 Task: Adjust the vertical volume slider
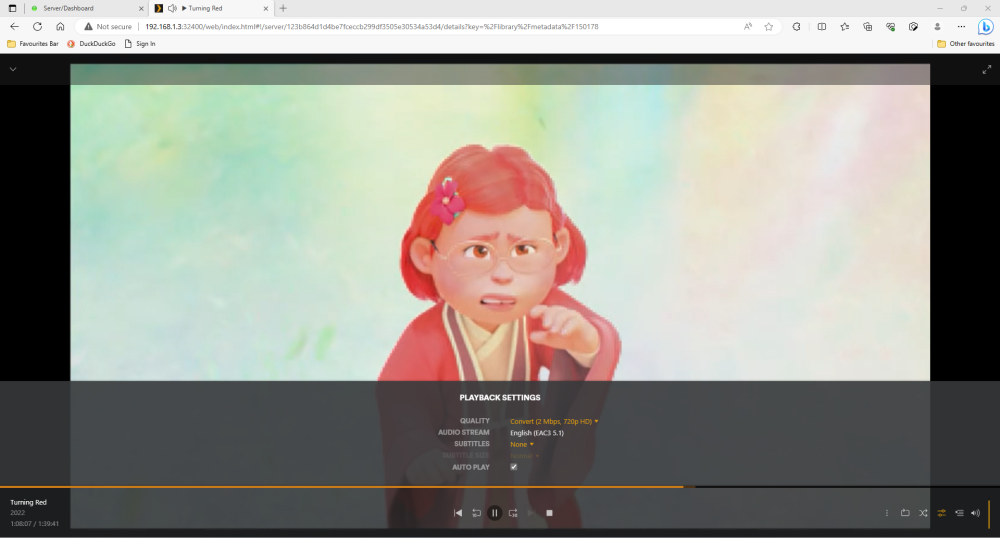pyautogui.click(x=989, y=513)
